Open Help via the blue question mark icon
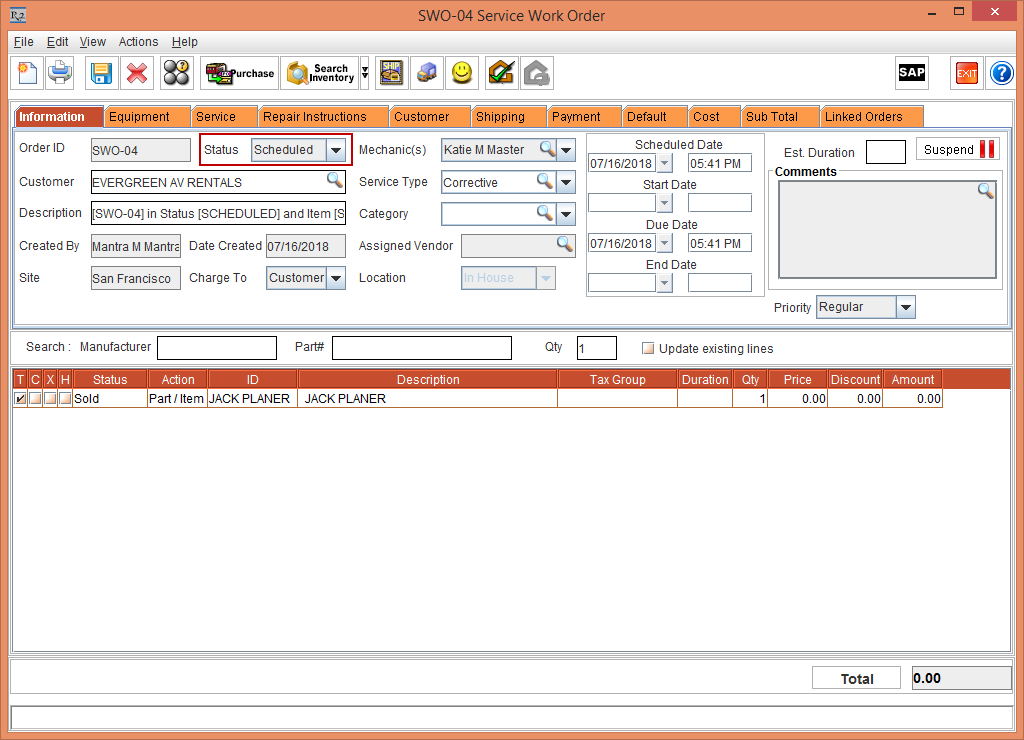Screen dimensions: 1024x740 [x=1001, y=72]
